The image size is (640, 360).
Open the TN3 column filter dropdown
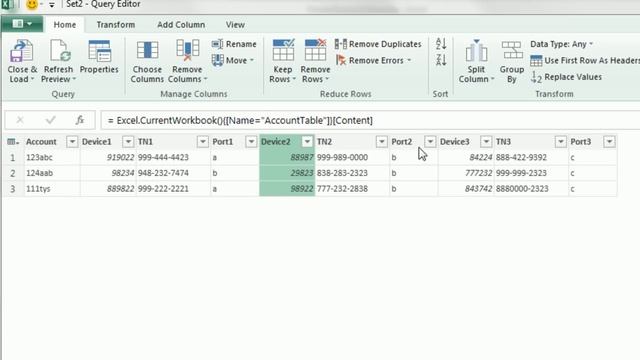click(561, 142)
